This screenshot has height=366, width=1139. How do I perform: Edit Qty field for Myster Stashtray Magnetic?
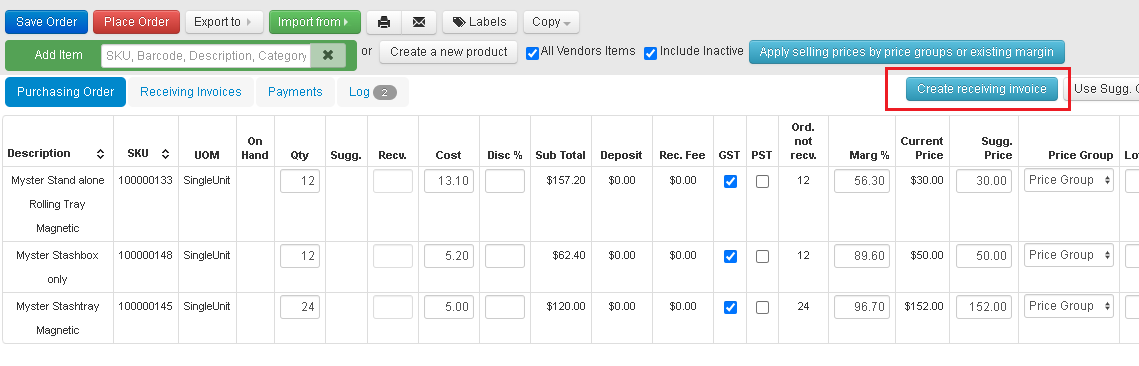(x=300, y=307)
